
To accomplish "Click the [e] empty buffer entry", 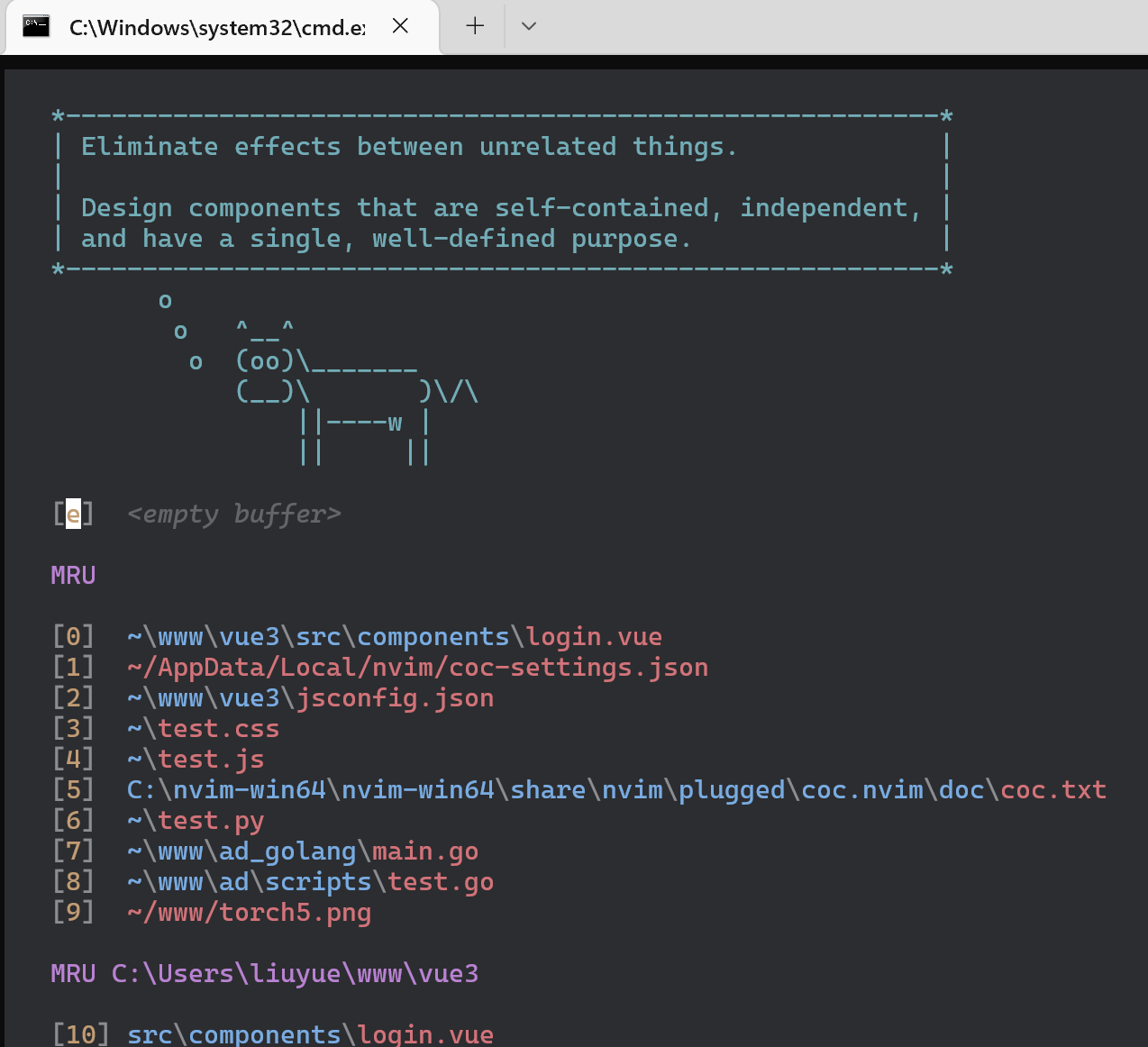I will point(233,514).
